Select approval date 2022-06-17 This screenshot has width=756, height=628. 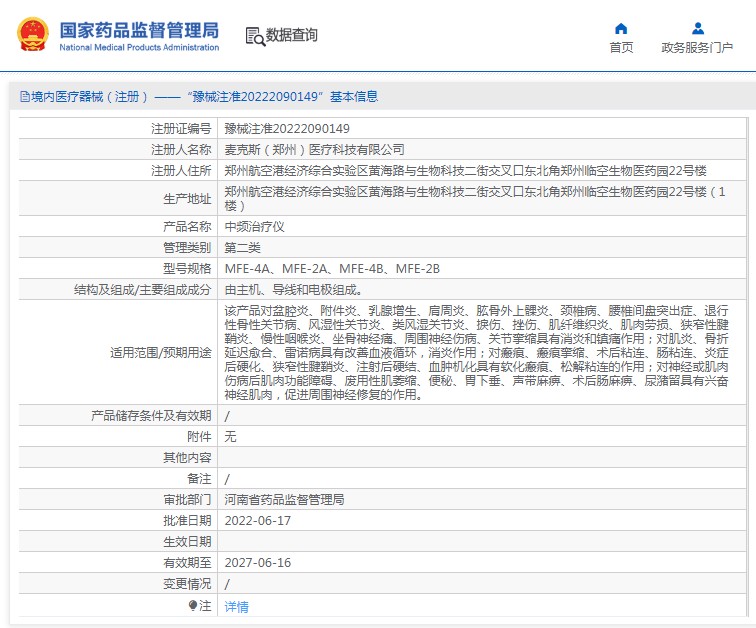(257, 521)
